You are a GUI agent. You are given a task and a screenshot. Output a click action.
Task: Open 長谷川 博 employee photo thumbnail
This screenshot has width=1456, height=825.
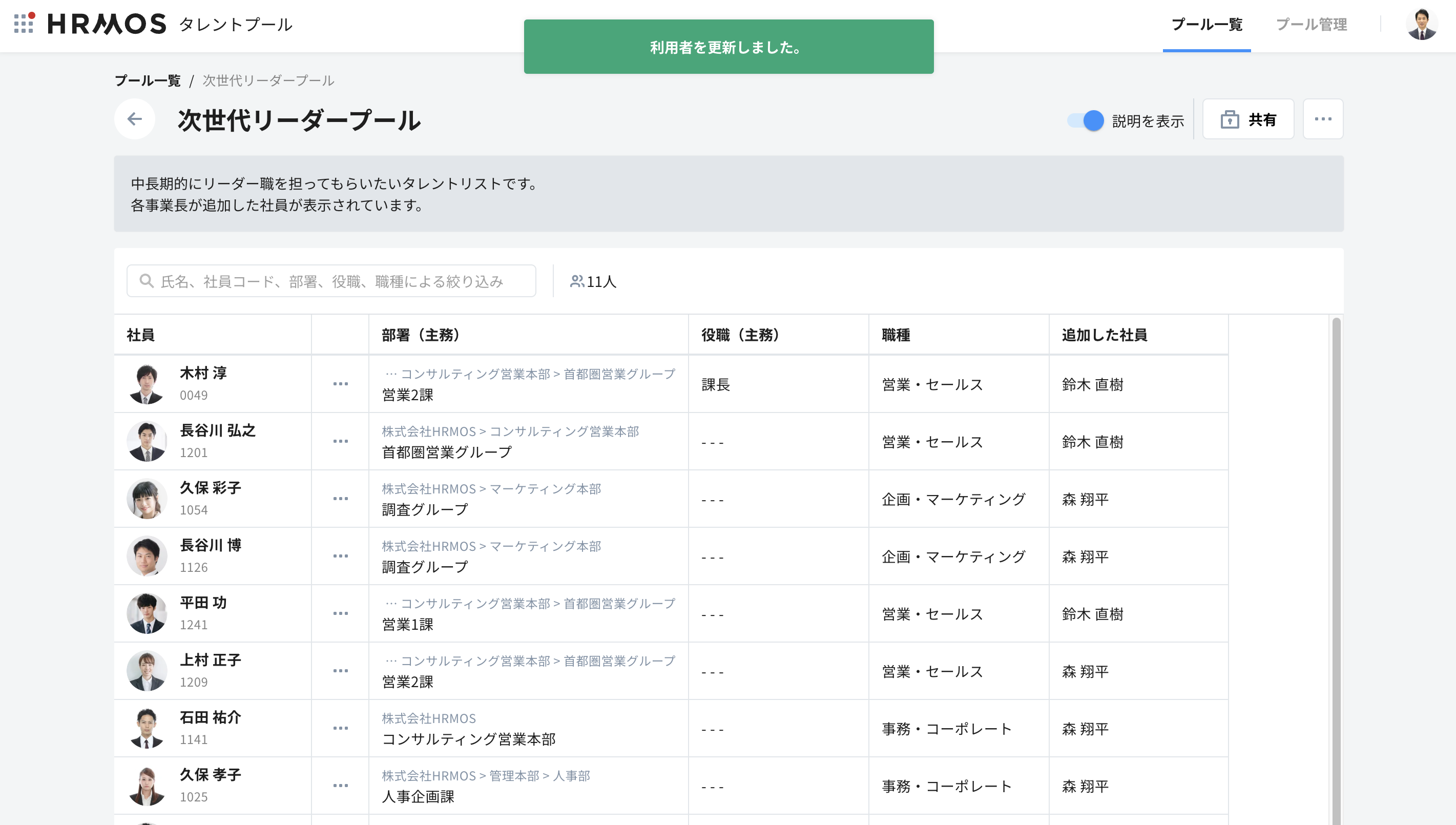(147, 556)
